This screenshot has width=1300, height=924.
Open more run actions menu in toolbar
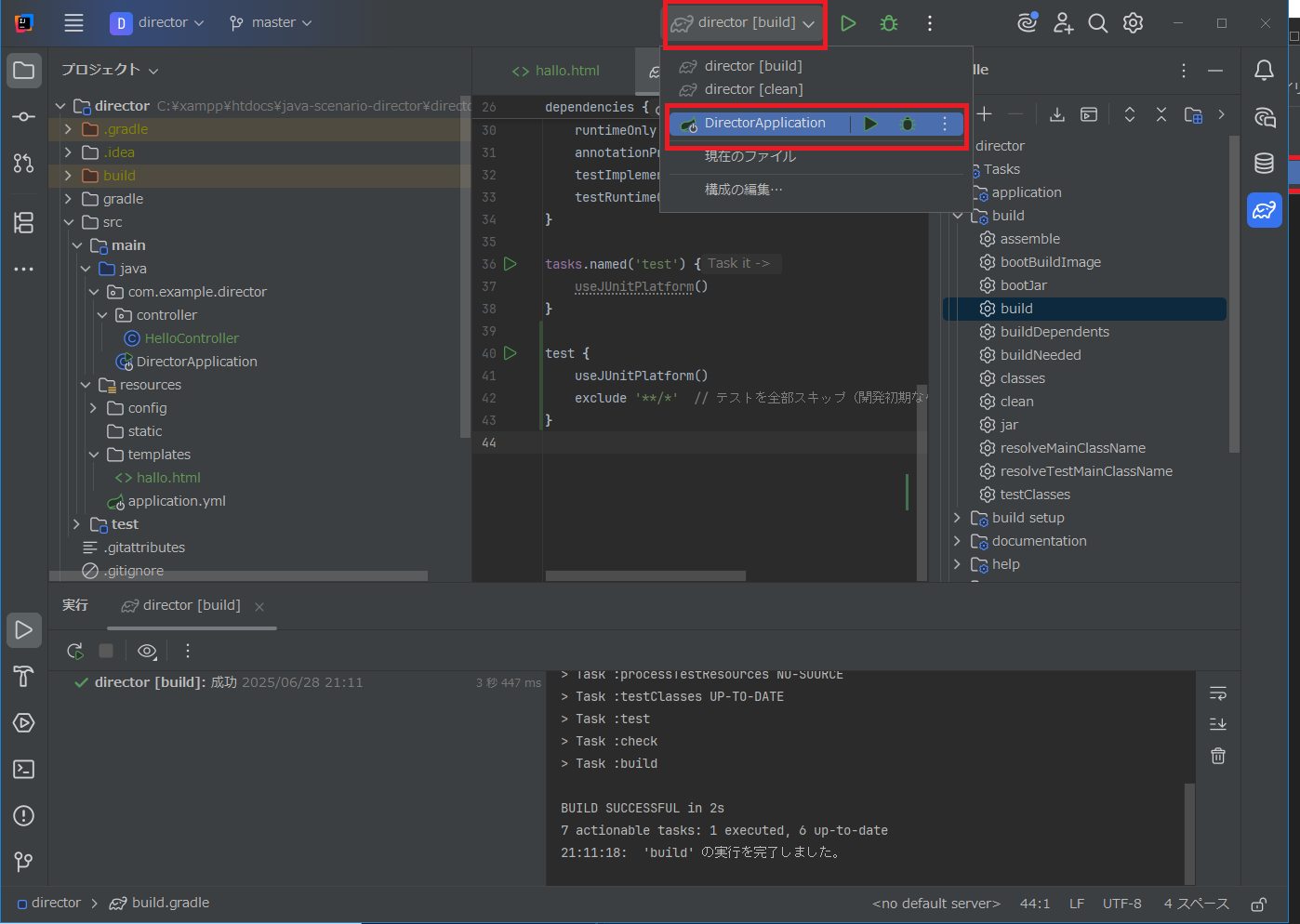[930, 23]
